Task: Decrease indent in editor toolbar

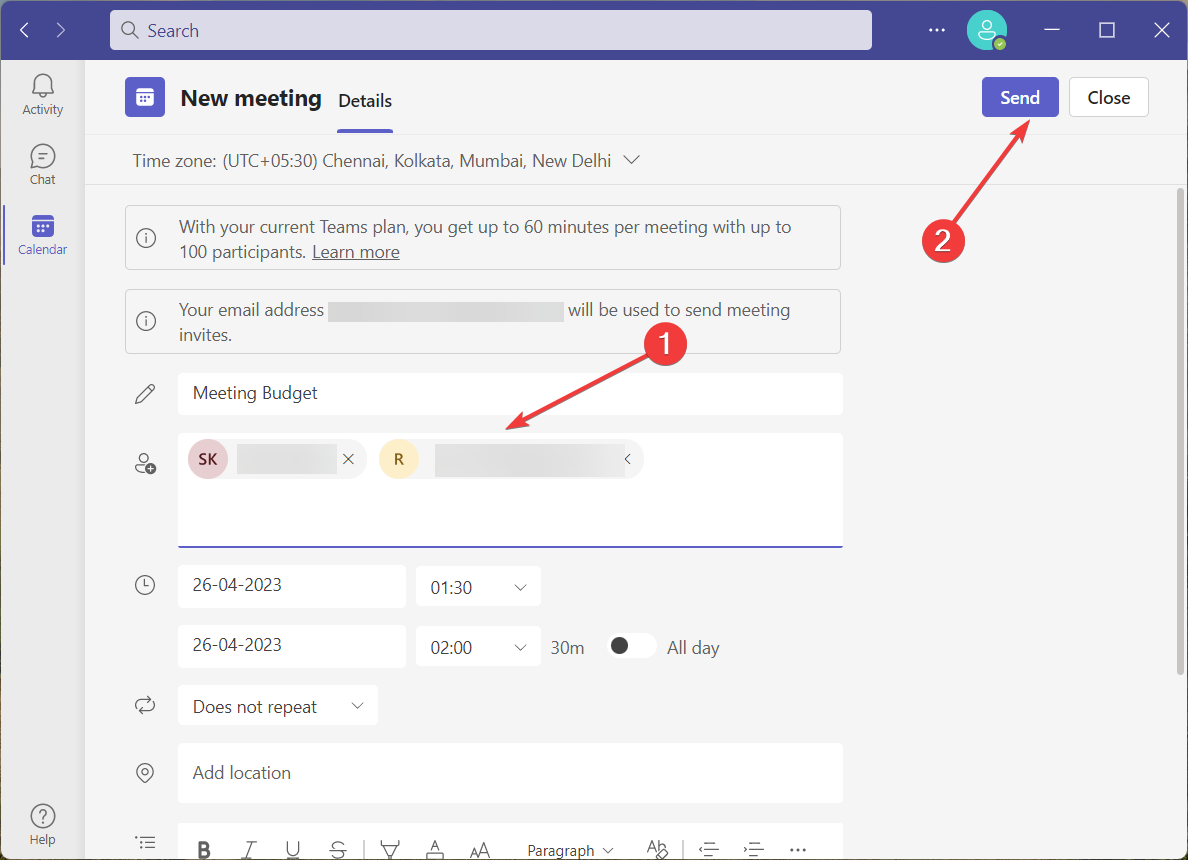Action: pyautogui.click(x=708, y=849)
